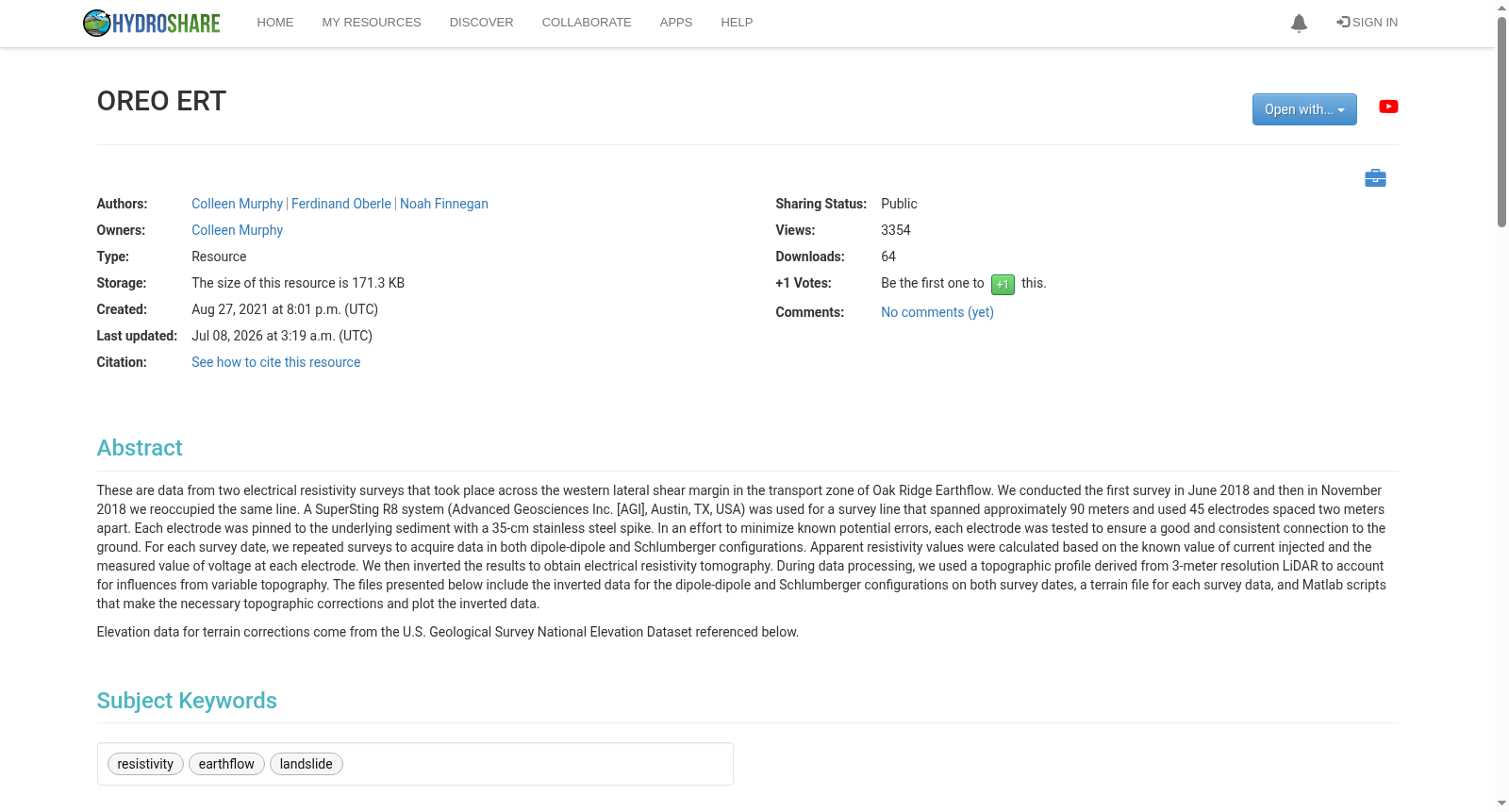
Task: Click 'See how to cite this resource'
Action: 275,362
